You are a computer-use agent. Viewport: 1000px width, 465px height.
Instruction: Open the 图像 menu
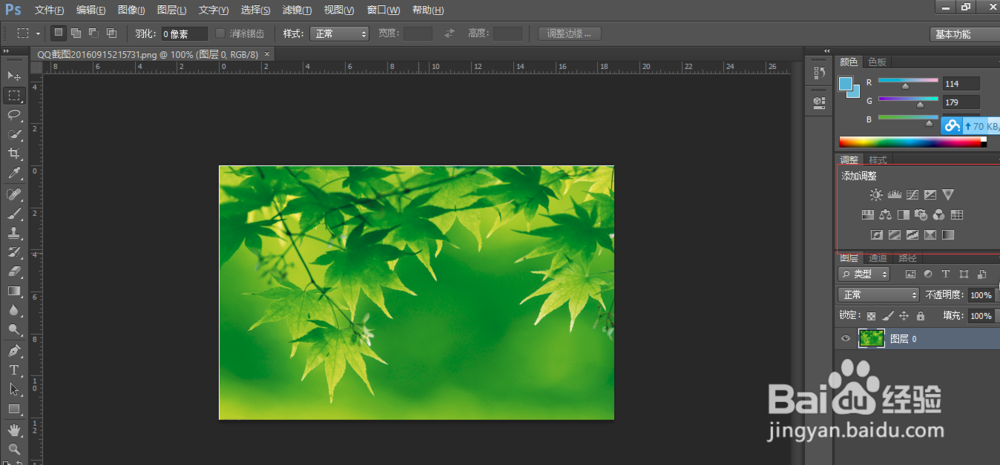pyautogui.click(x=131, y=10)
